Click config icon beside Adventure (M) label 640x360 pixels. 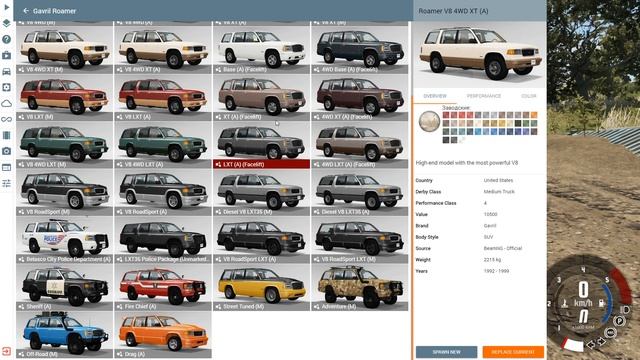[x=317, y=307]
